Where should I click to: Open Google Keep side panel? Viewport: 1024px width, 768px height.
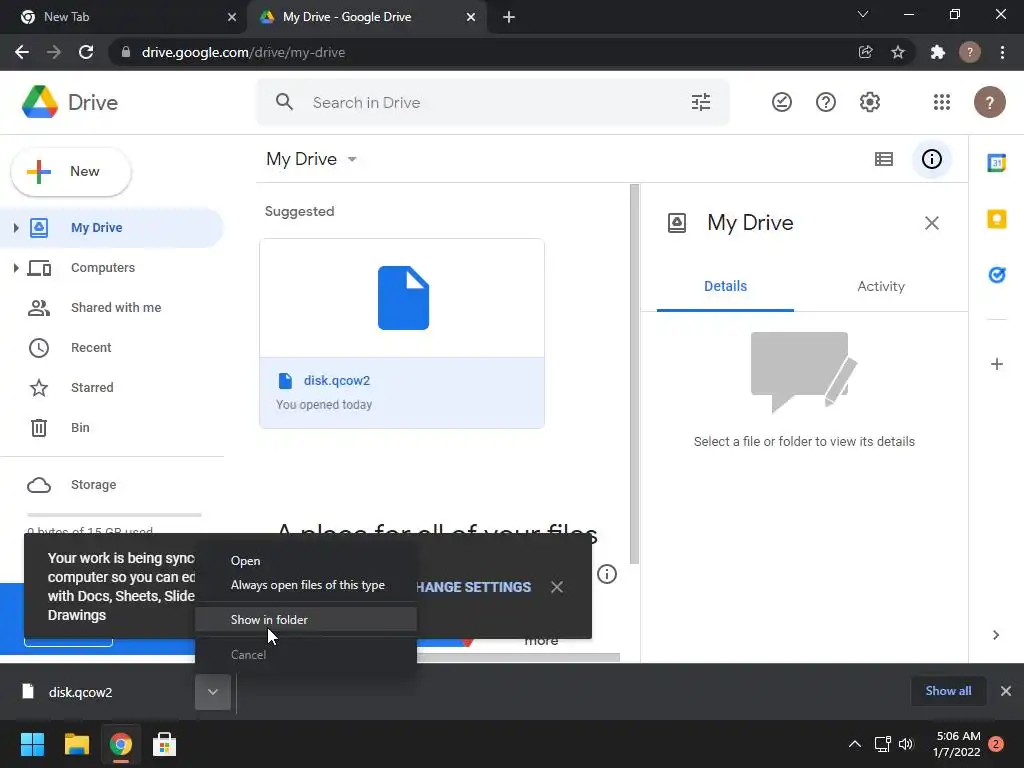997,219
